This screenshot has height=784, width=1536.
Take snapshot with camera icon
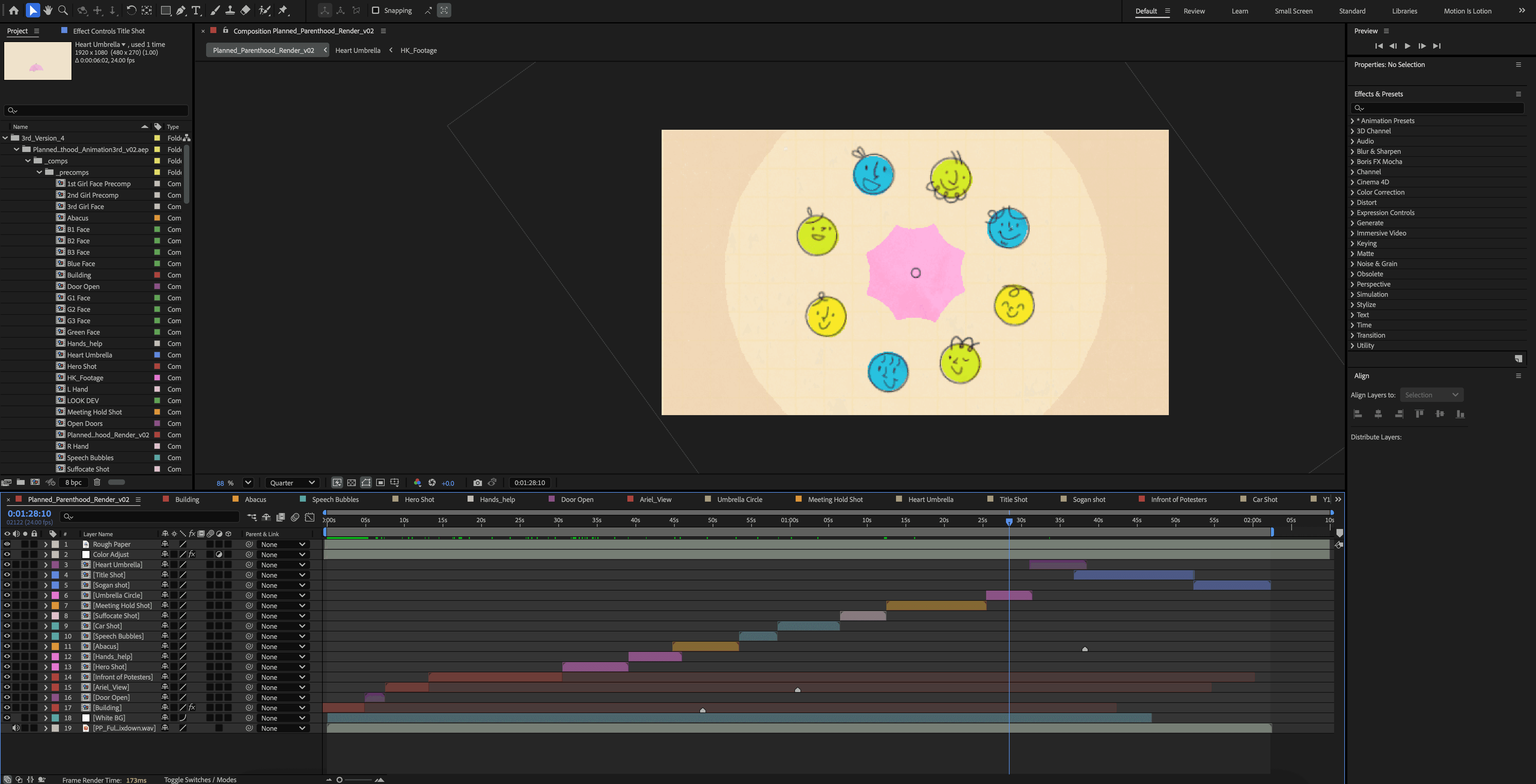[x=477, y=483]
